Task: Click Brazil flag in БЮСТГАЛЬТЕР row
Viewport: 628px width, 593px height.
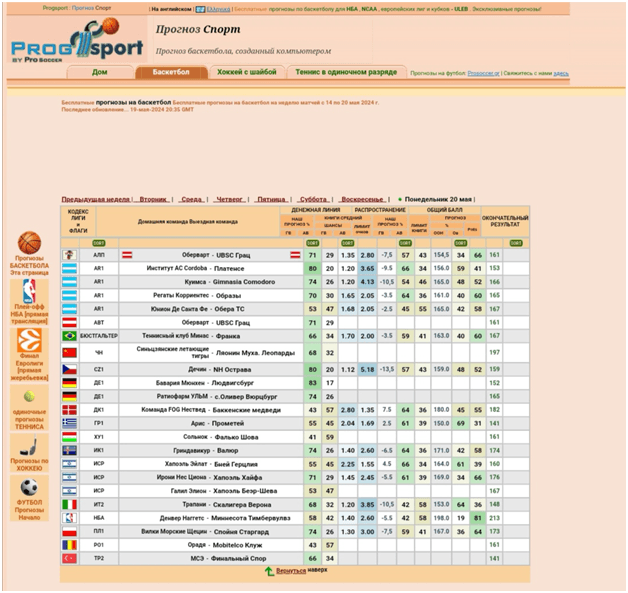Action: pos(69,336)
